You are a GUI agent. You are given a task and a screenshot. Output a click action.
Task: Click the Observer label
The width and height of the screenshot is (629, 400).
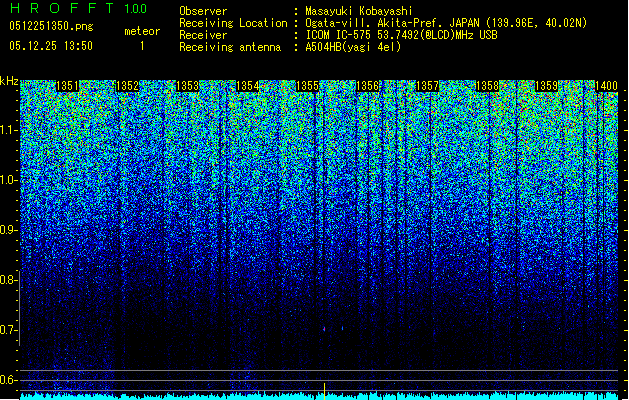point(203,11)
